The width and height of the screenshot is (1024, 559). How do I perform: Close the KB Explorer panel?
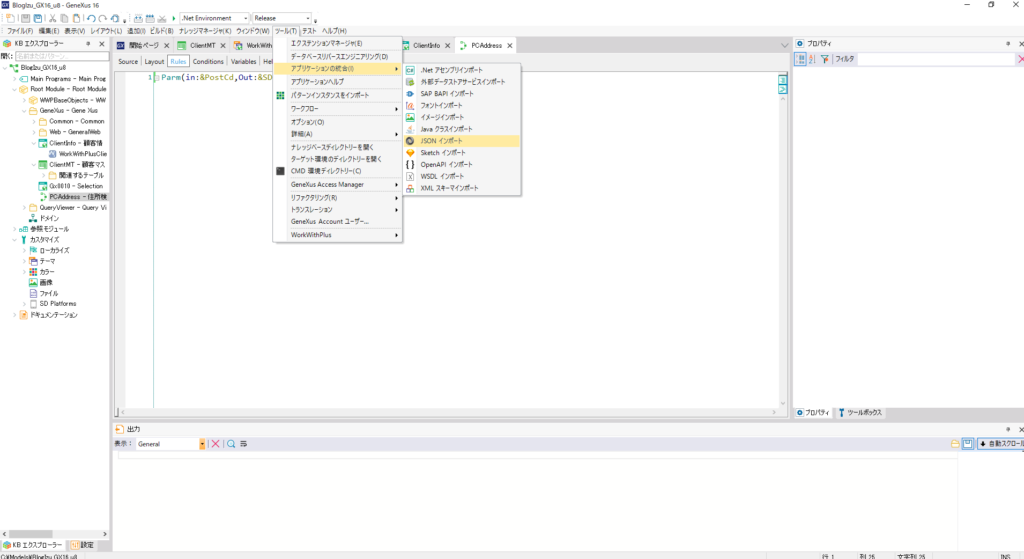click(x=102, y=44)
